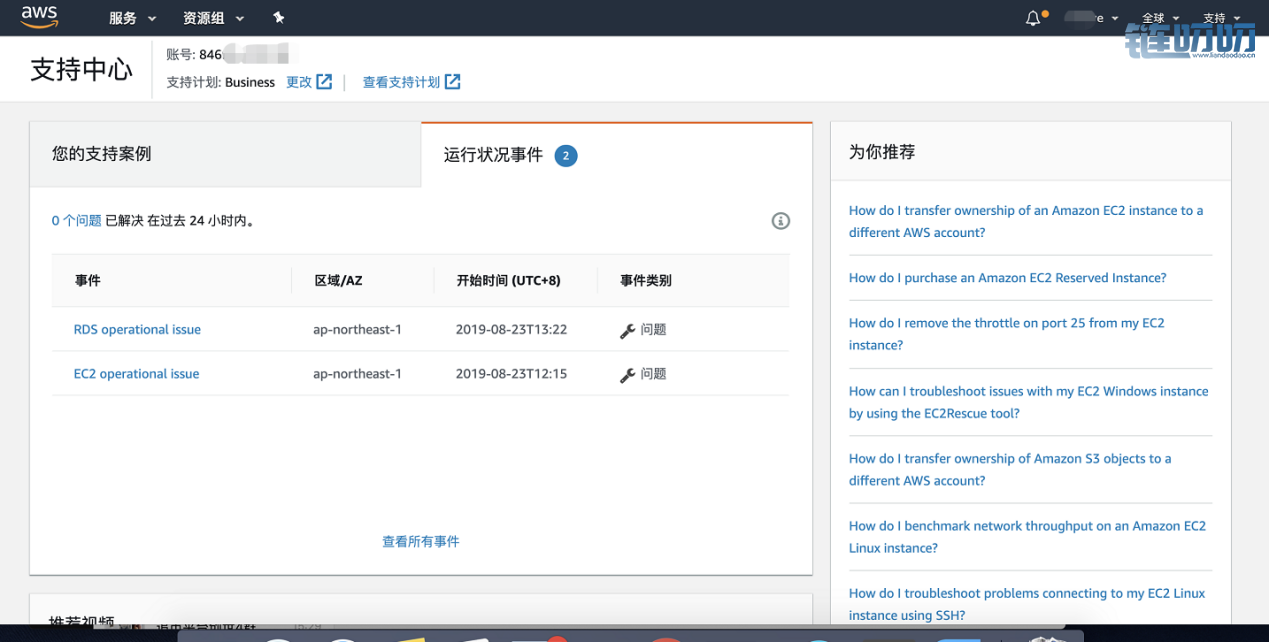Open article on transferring S3 objects ownership

[1010, 469]
